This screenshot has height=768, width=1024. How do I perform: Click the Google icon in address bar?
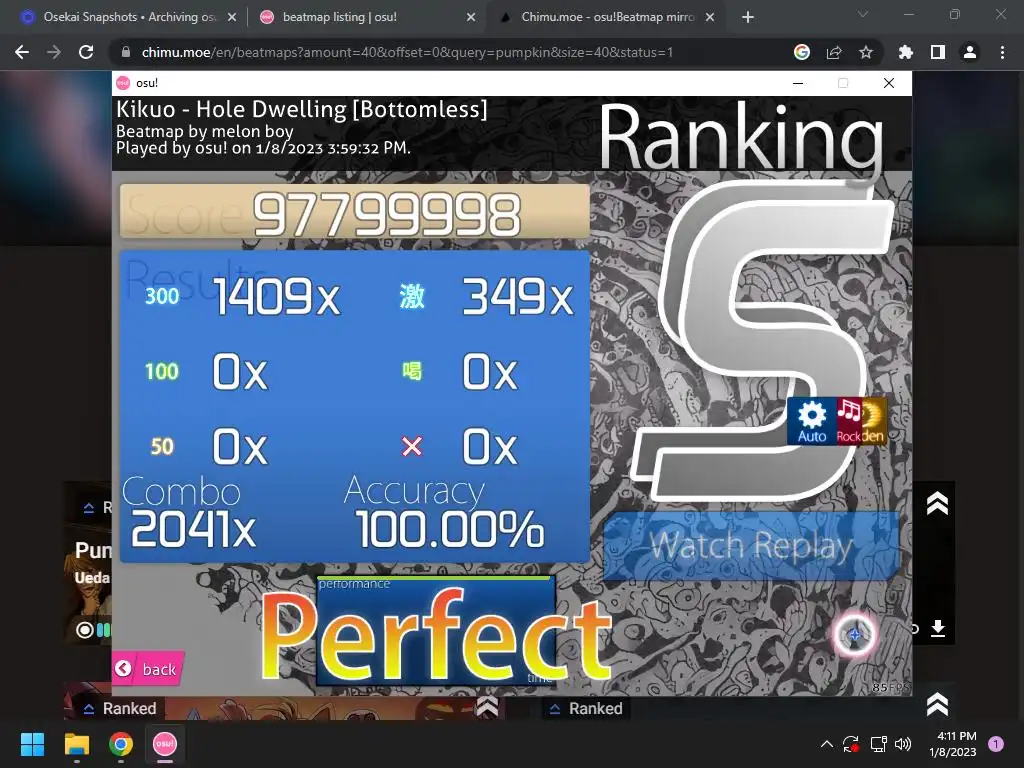click(x=802, y=52)
